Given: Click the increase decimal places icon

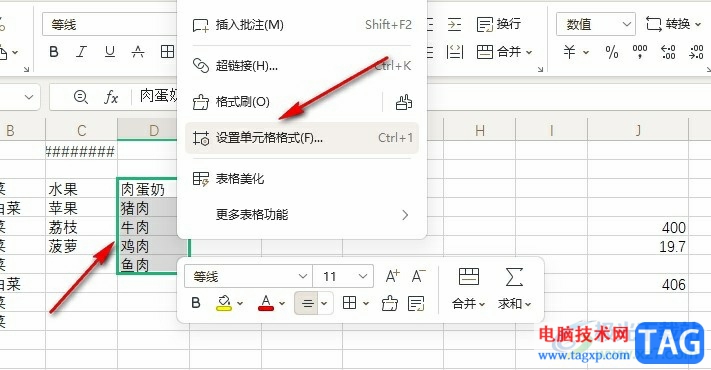Looking at the screenshot, I should click(668, 52).
